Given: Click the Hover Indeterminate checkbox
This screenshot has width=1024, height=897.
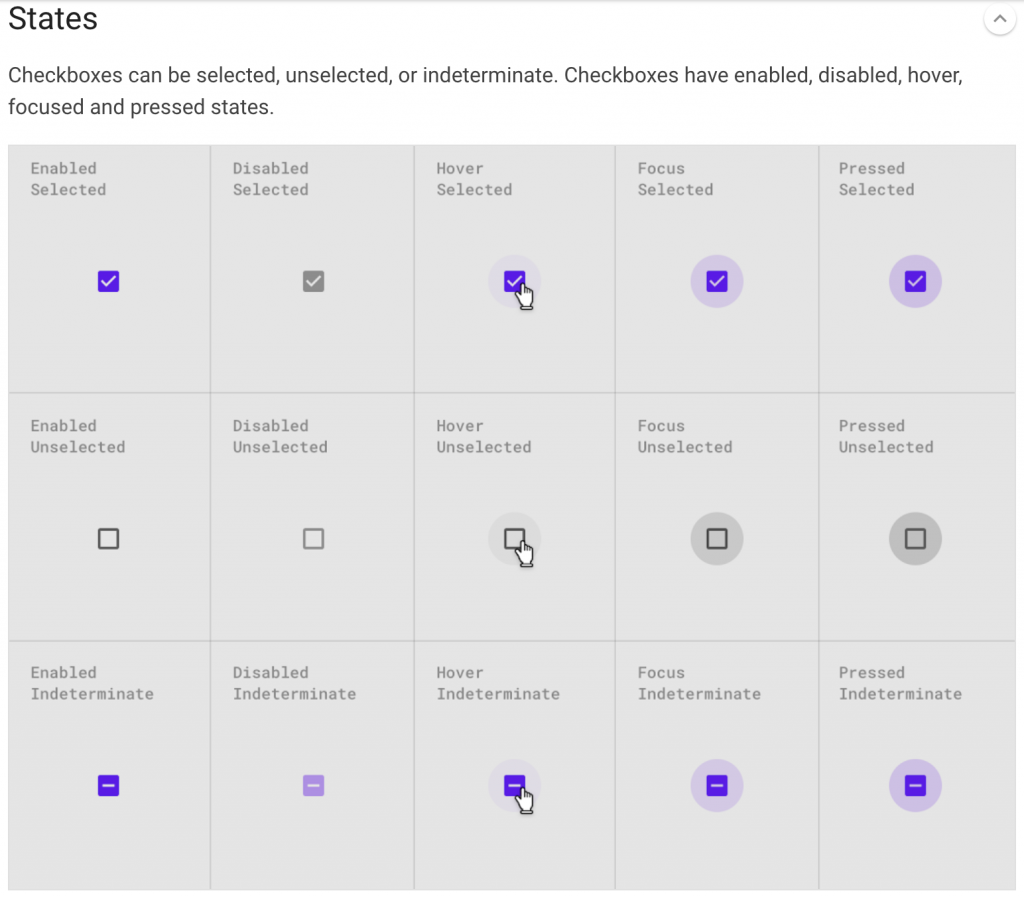Looking at the screenshot, I should pyautogui.click(x=515, y=785).
